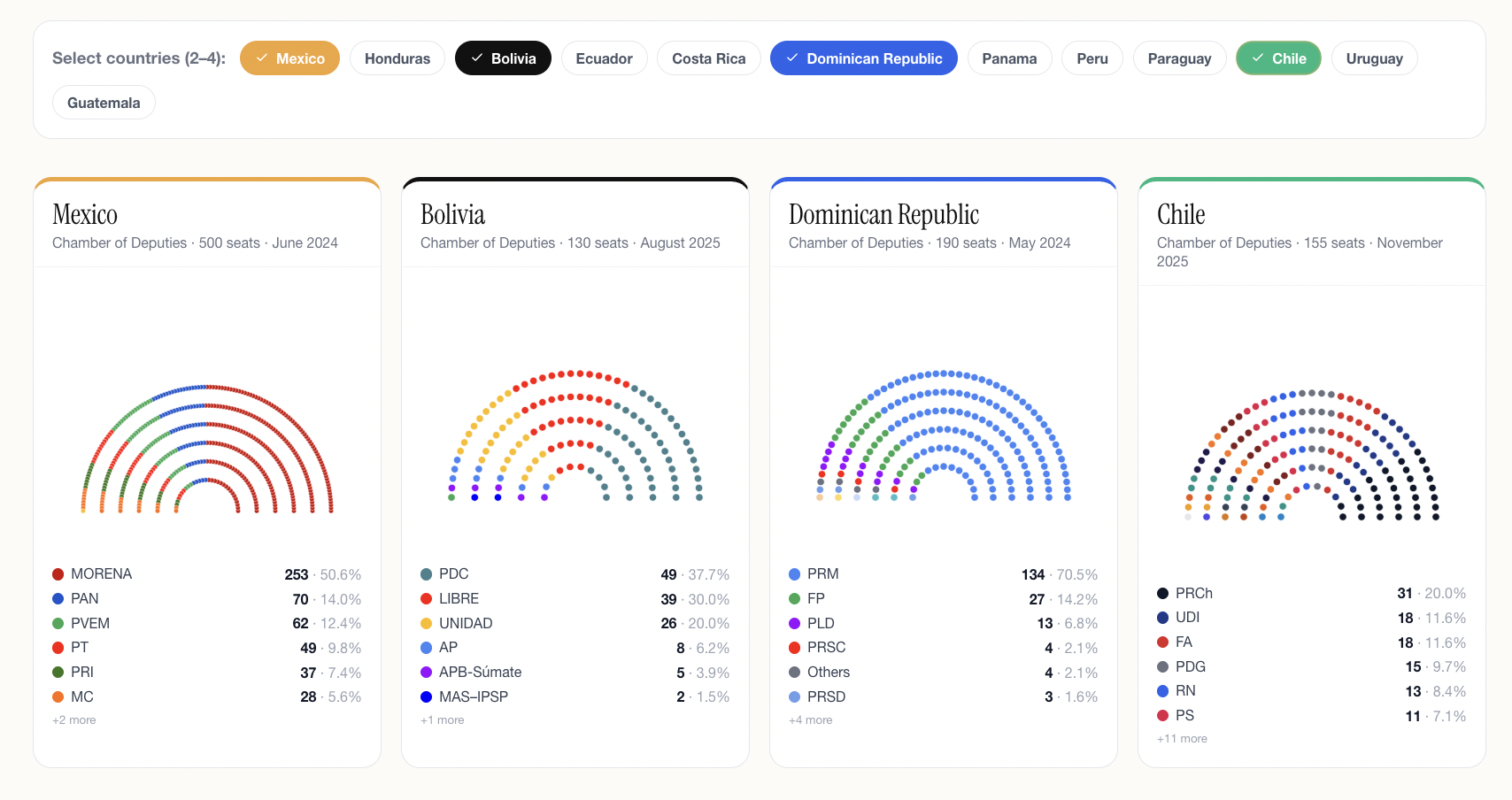This screenshot has width=1512, height=800.
Task: Click the Dominican Republic parliament chart
Action: [944, 436]
